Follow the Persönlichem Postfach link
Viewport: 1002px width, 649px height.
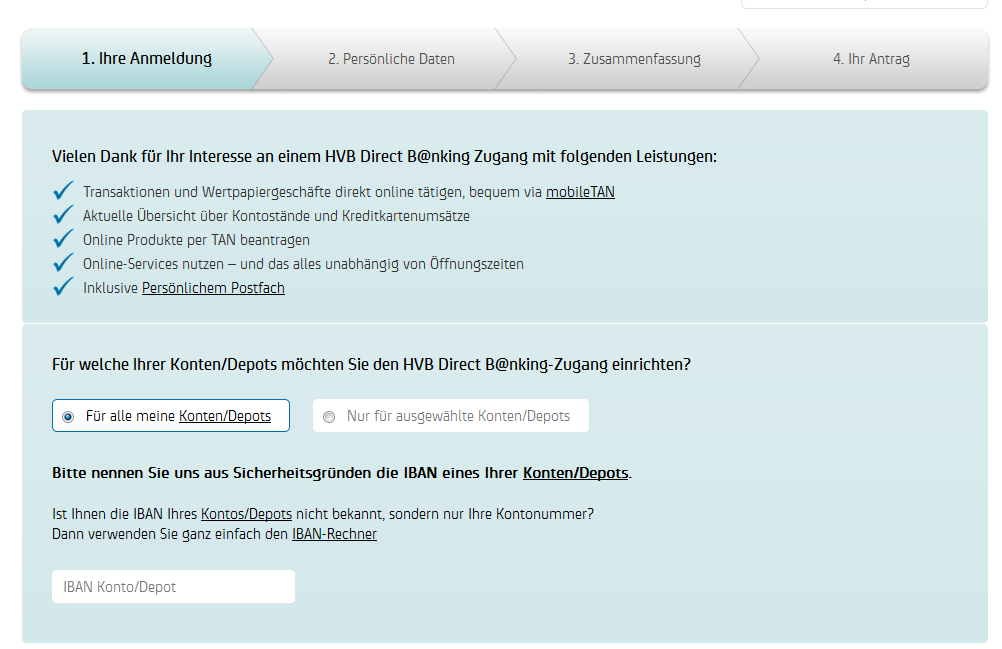click(x=213, y=288)
